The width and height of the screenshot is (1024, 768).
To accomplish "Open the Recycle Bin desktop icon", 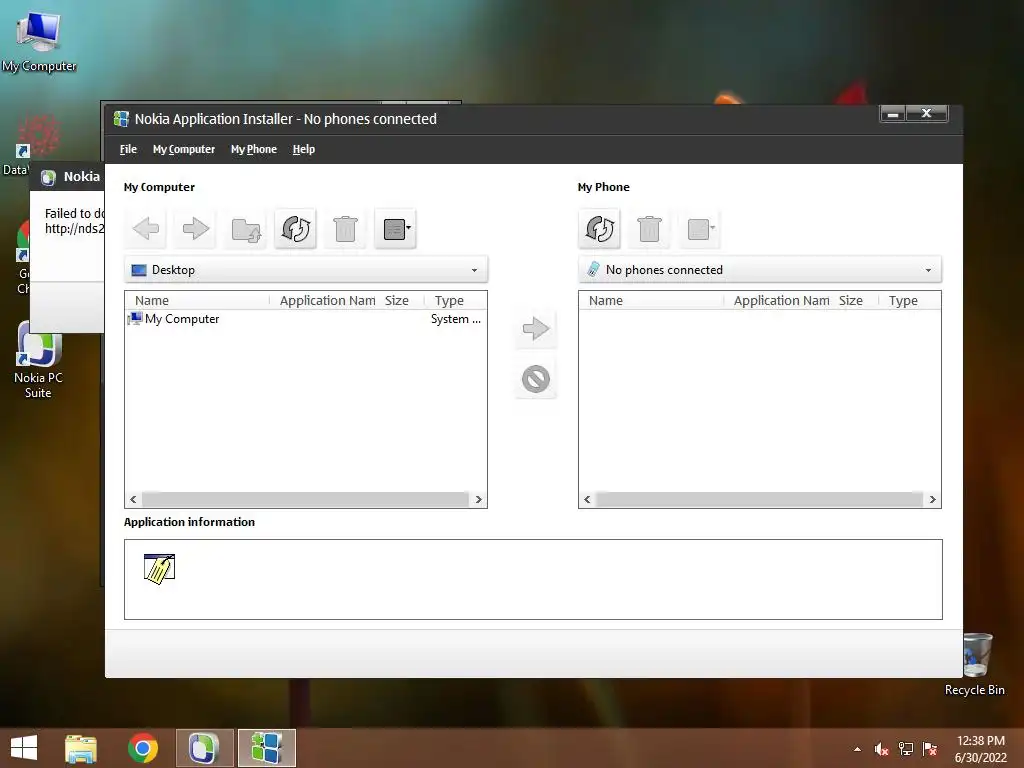I will [975, 665].
